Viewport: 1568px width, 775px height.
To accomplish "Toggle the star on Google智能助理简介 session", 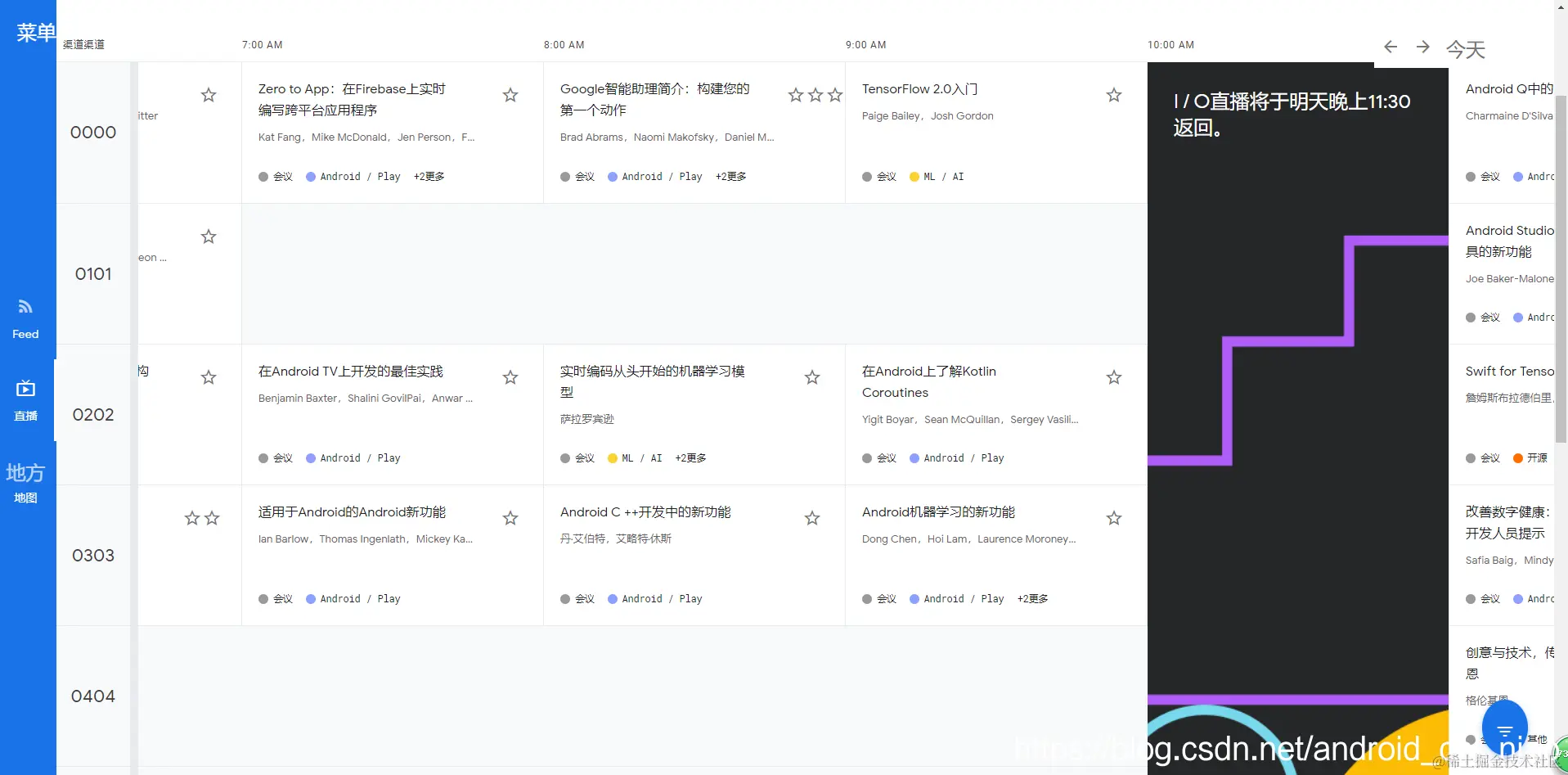I will 834,95.
